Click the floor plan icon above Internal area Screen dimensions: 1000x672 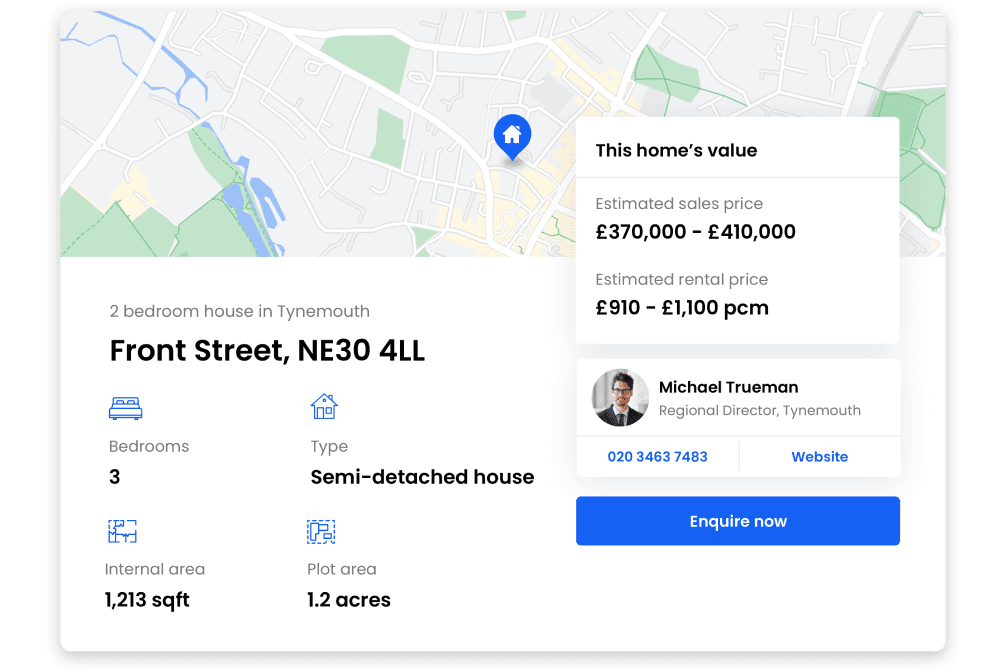122,531
